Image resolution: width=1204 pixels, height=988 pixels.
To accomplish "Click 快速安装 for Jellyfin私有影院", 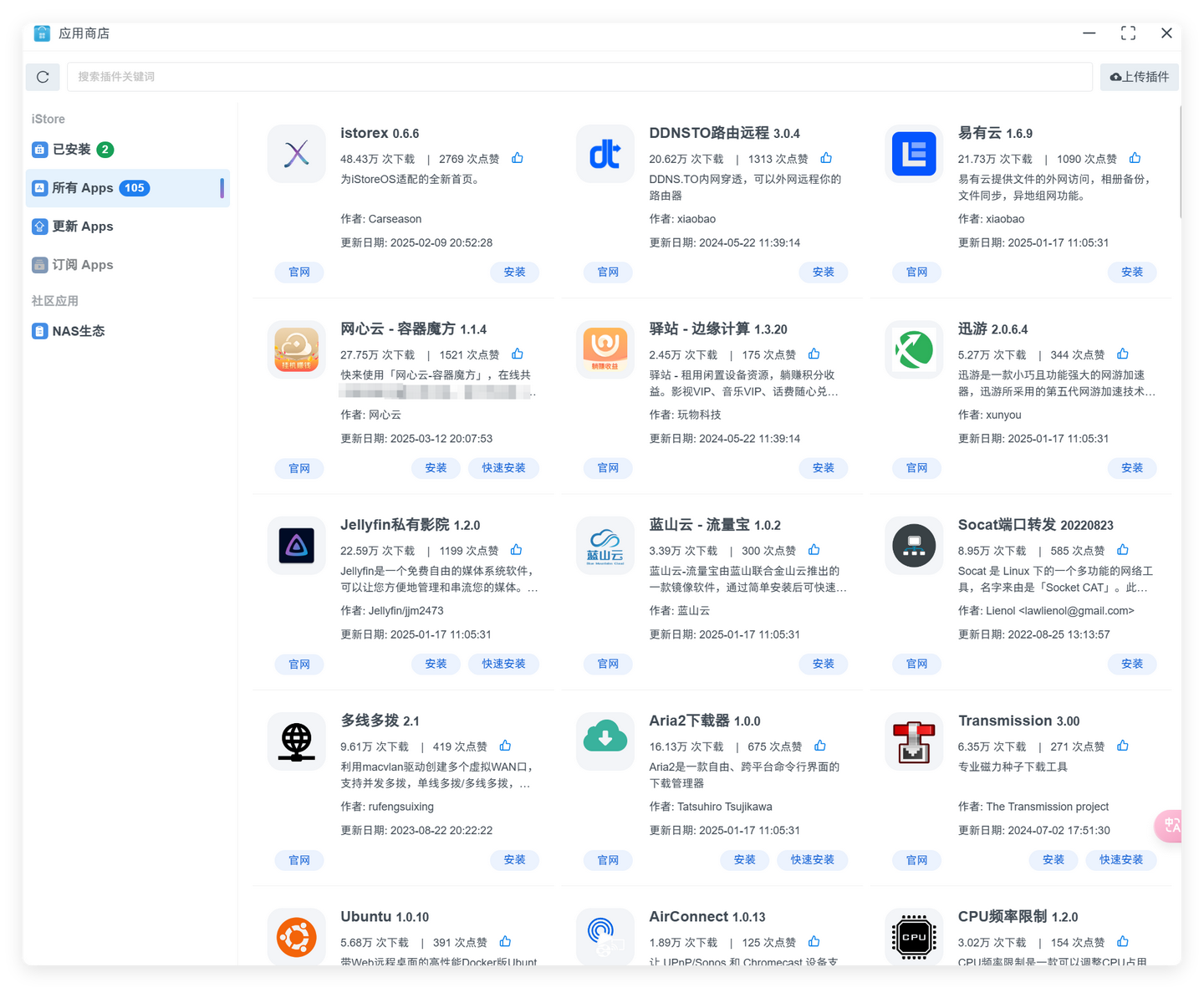I will tap(503, 664).
